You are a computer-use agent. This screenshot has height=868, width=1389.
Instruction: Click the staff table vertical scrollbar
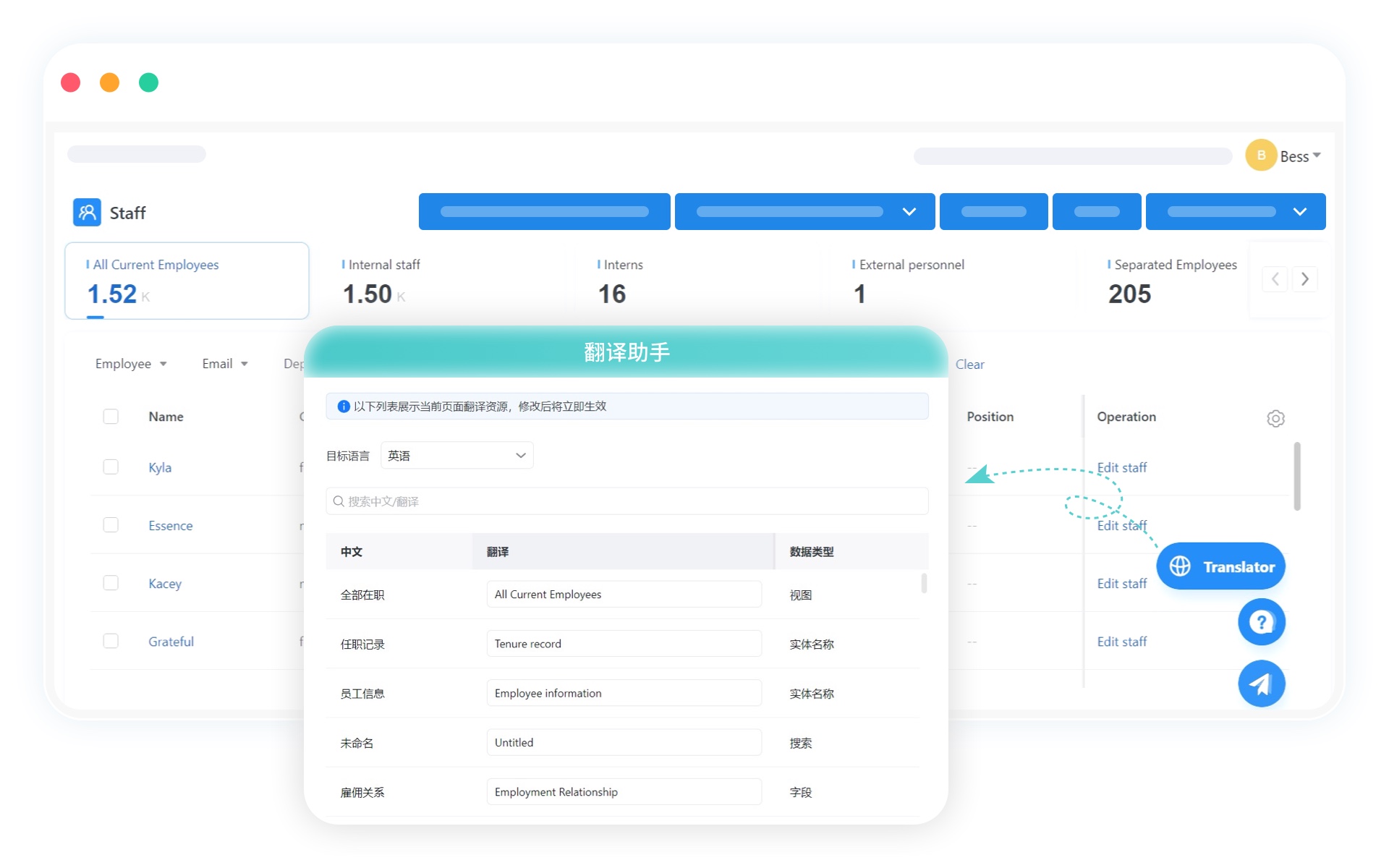coord(1297,476)
